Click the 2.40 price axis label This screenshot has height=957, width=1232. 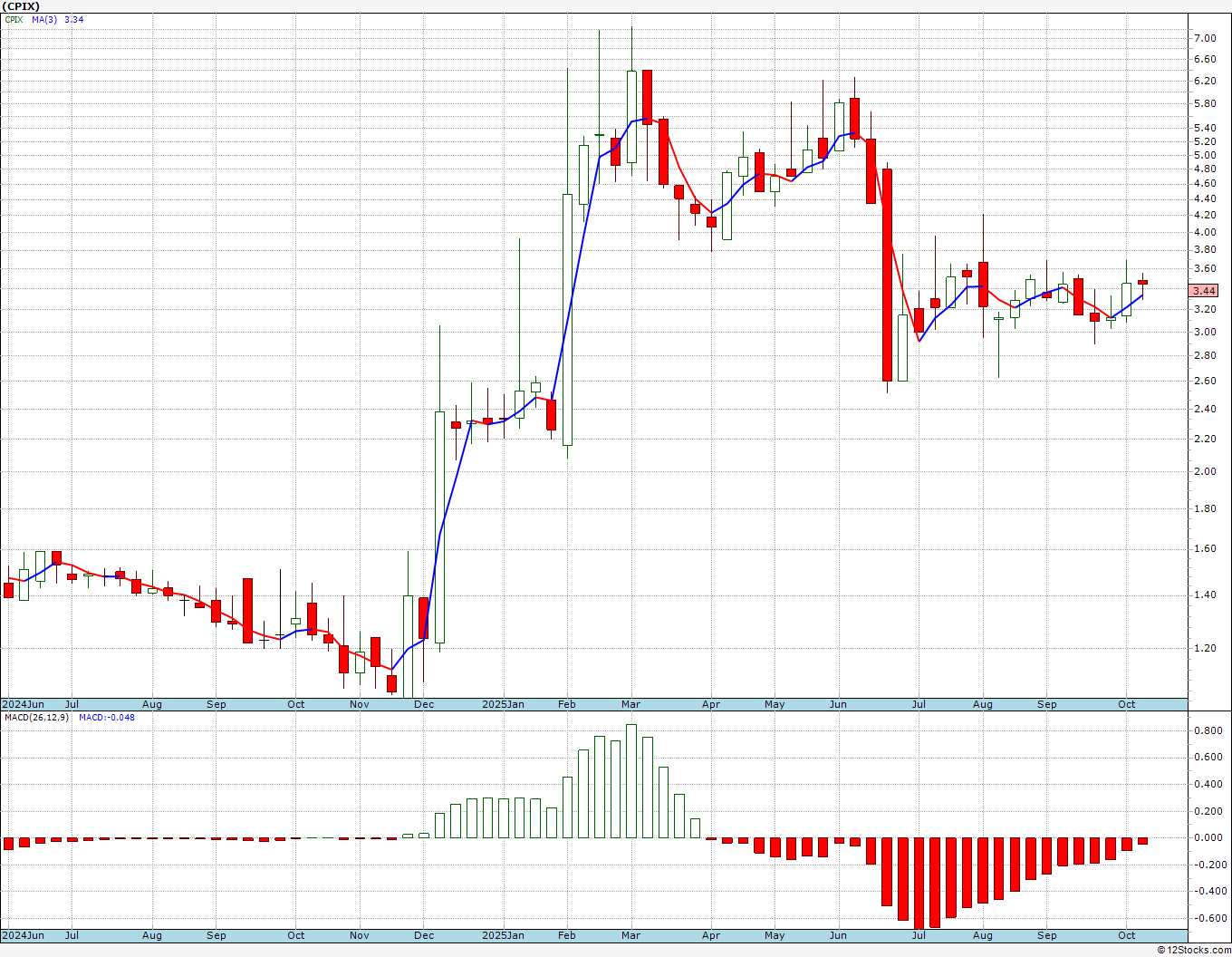point(1205,409)
